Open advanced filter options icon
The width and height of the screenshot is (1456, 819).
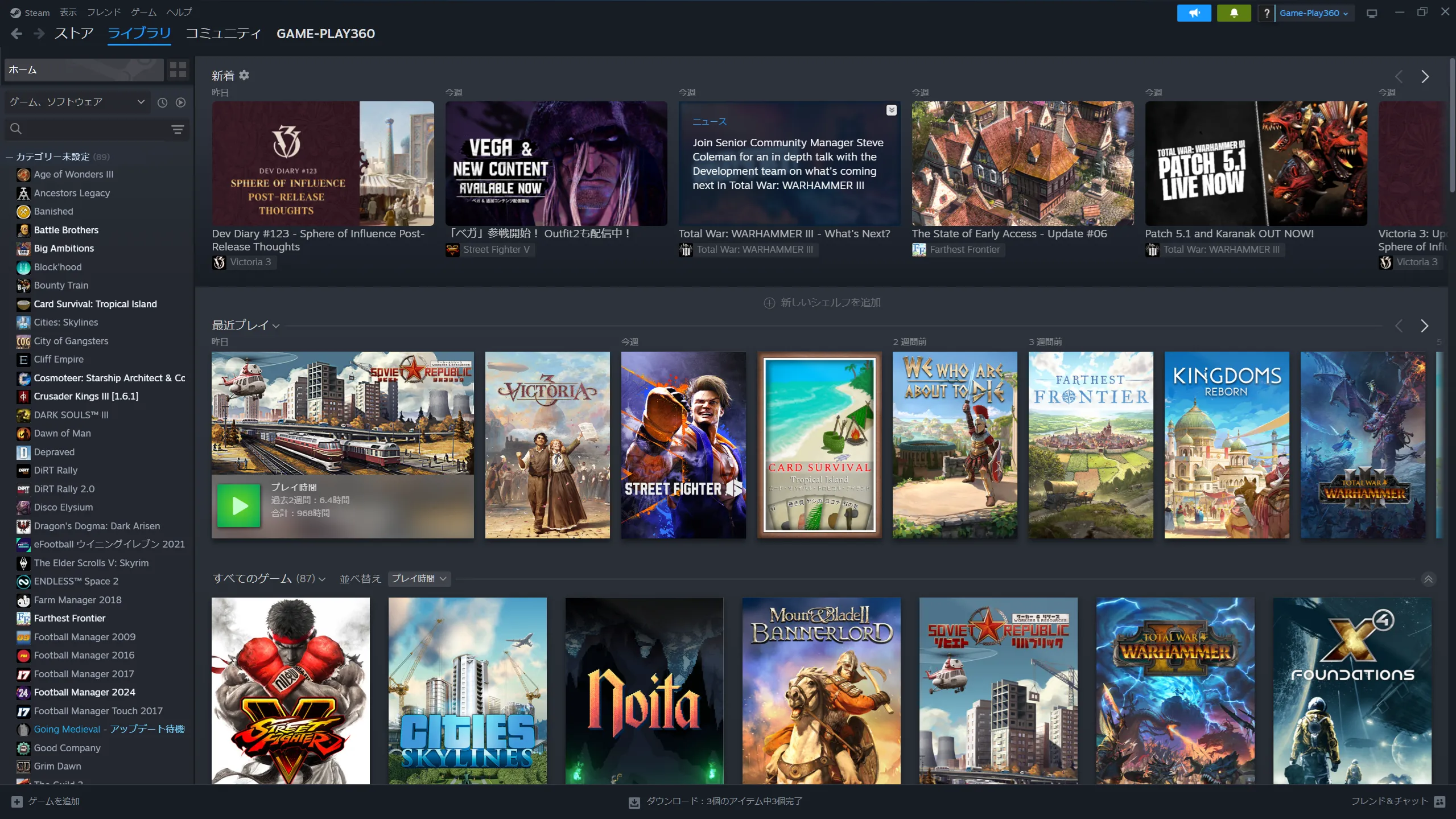point(178,129)
